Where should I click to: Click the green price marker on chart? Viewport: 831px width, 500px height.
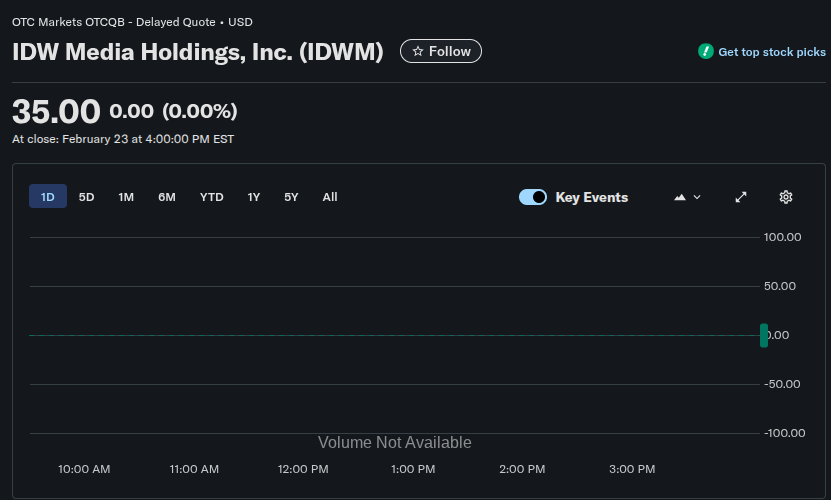764,335
